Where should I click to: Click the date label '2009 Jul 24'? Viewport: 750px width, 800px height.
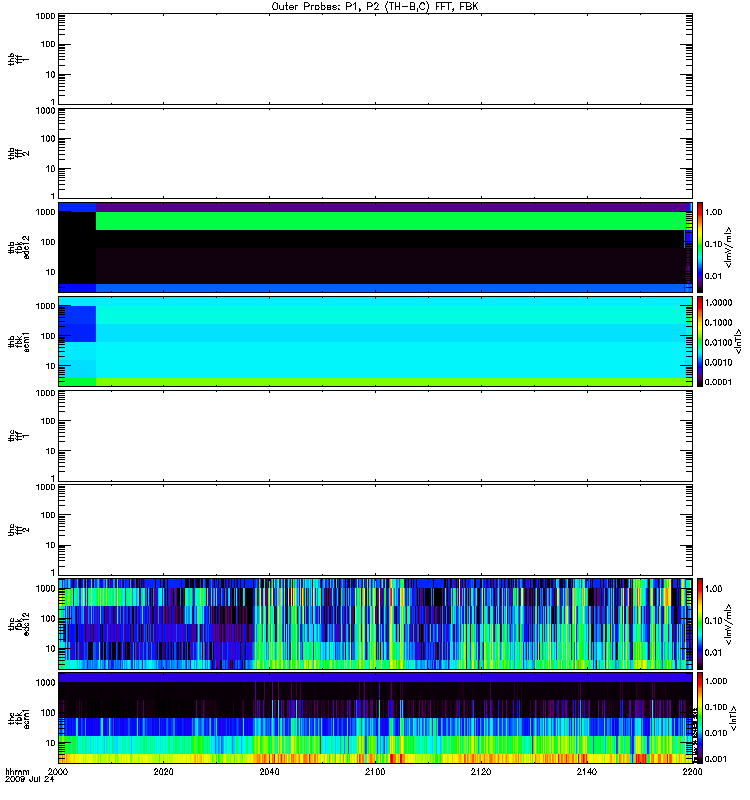coord(29,780)
